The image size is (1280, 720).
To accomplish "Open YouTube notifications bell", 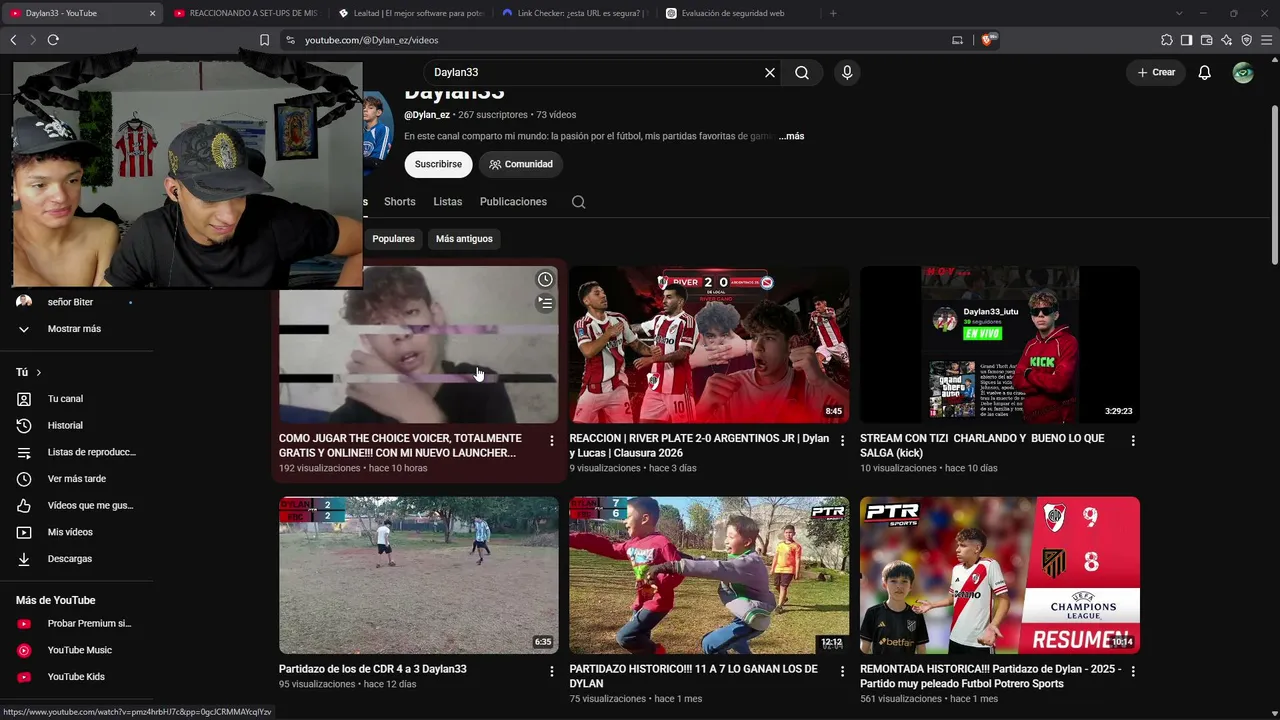I will tap(1205, 72).
